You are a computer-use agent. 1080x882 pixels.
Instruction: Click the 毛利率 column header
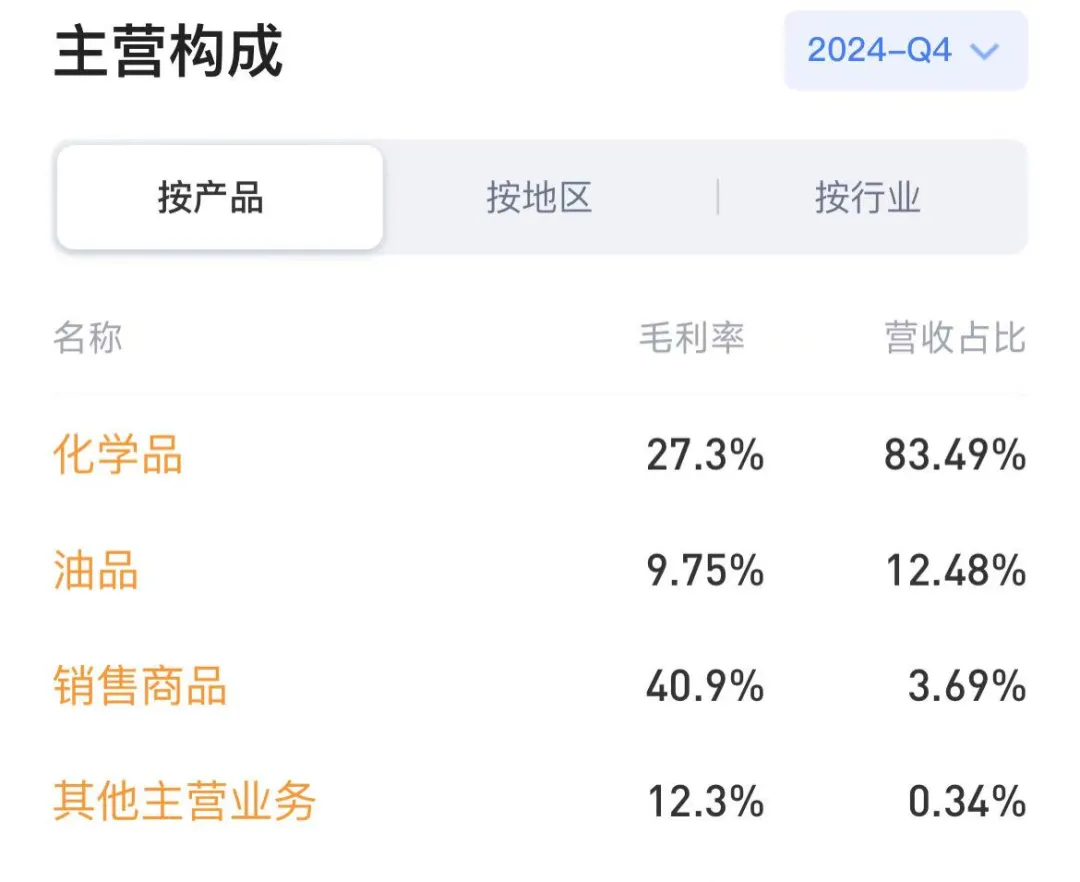(692, 338)
